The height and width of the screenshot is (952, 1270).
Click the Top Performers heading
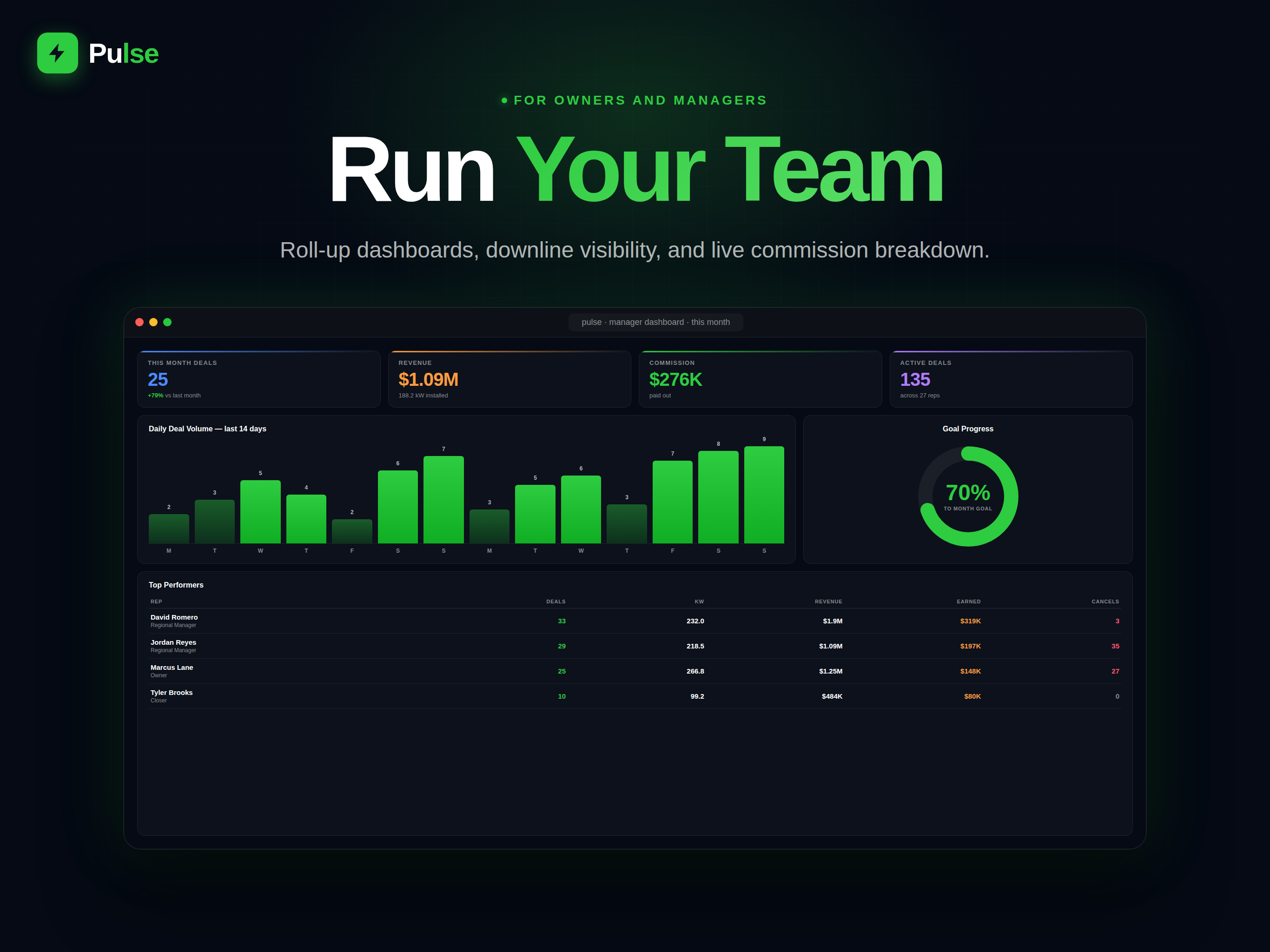coord(176,585)
